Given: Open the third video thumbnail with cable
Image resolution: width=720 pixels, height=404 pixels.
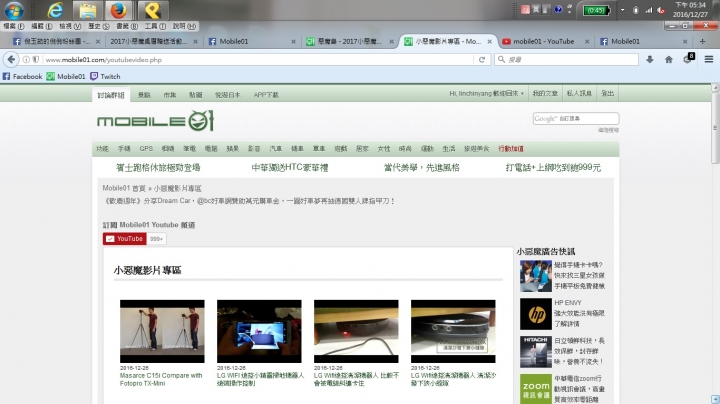Looking at the screenshot, I should (x=356, y=331).
